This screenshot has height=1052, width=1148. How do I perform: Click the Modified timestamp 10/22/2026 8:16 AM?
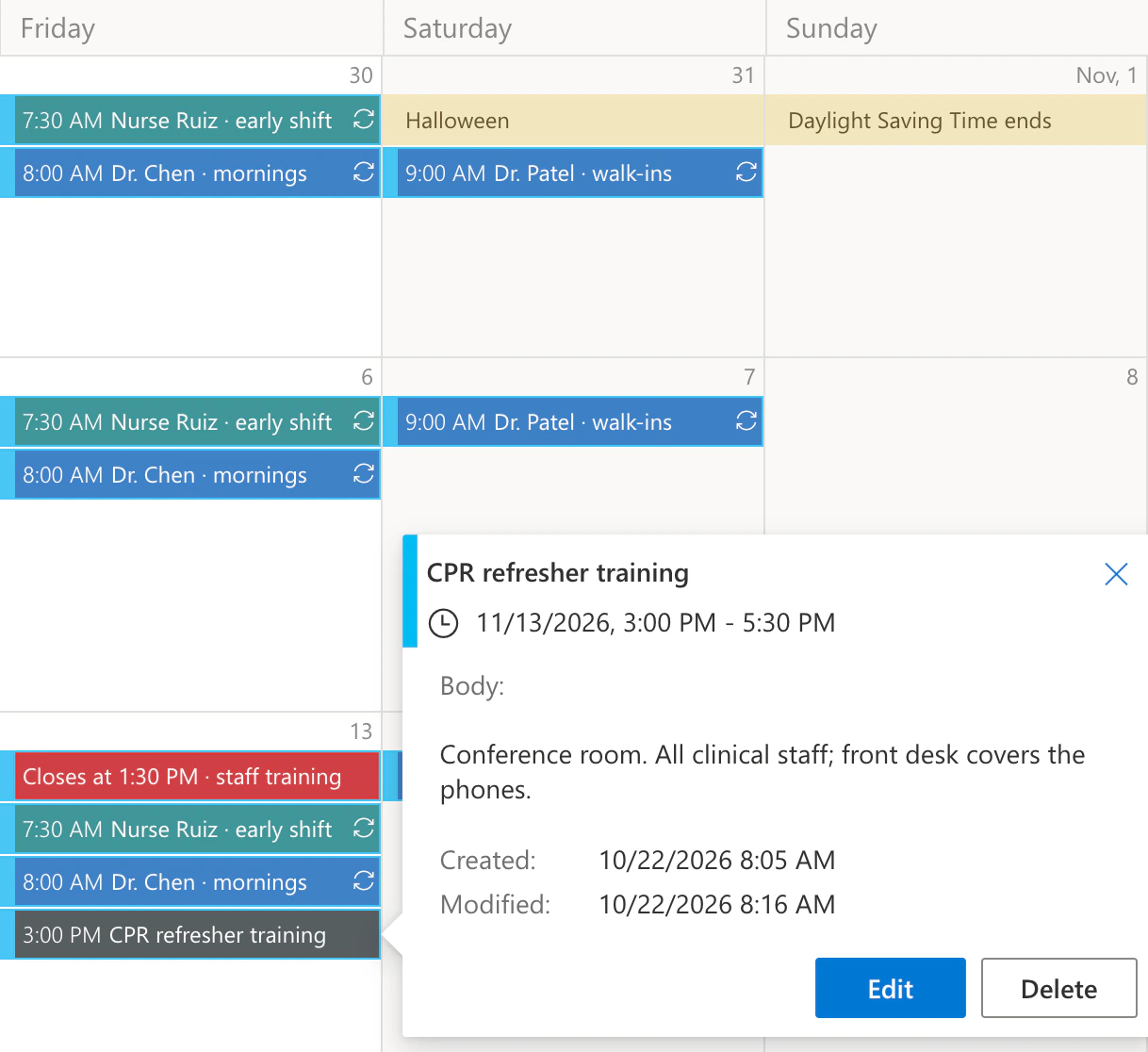coord(717,905)
